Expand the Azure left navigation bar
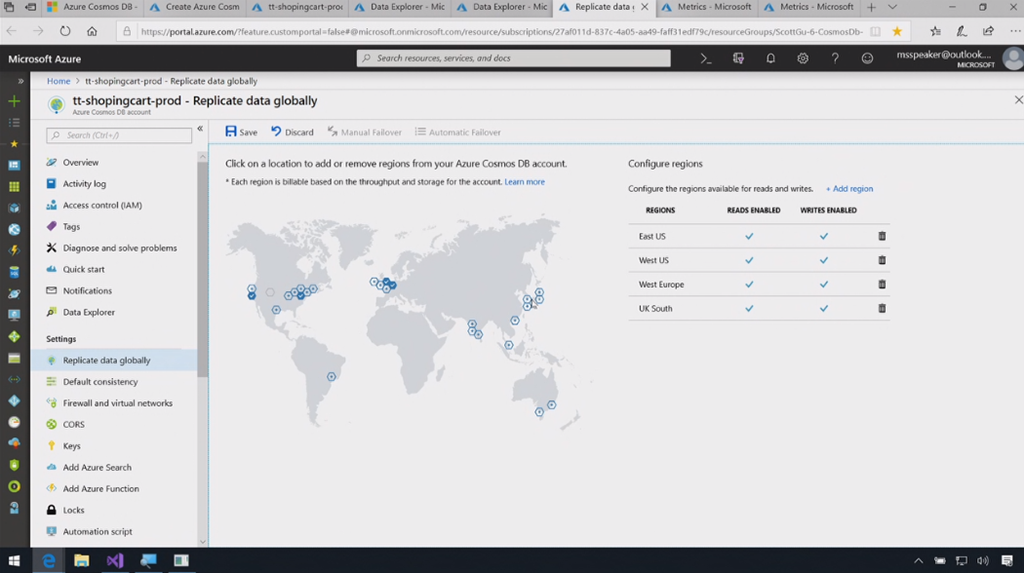This screenshot has width=1024, height=573. pyautogui.click(x=20, y=80)
